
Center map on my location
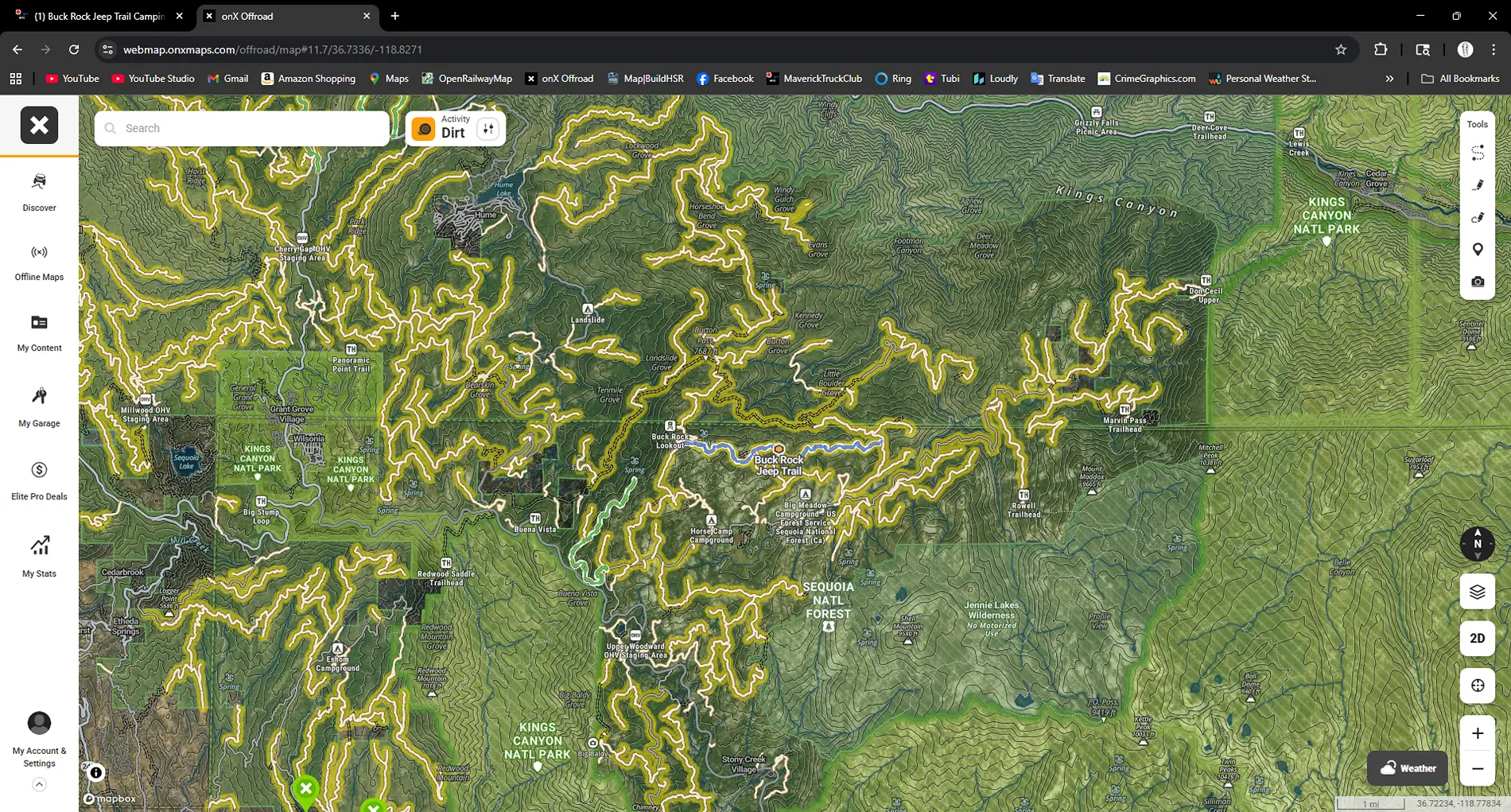tap(1478, 686)
